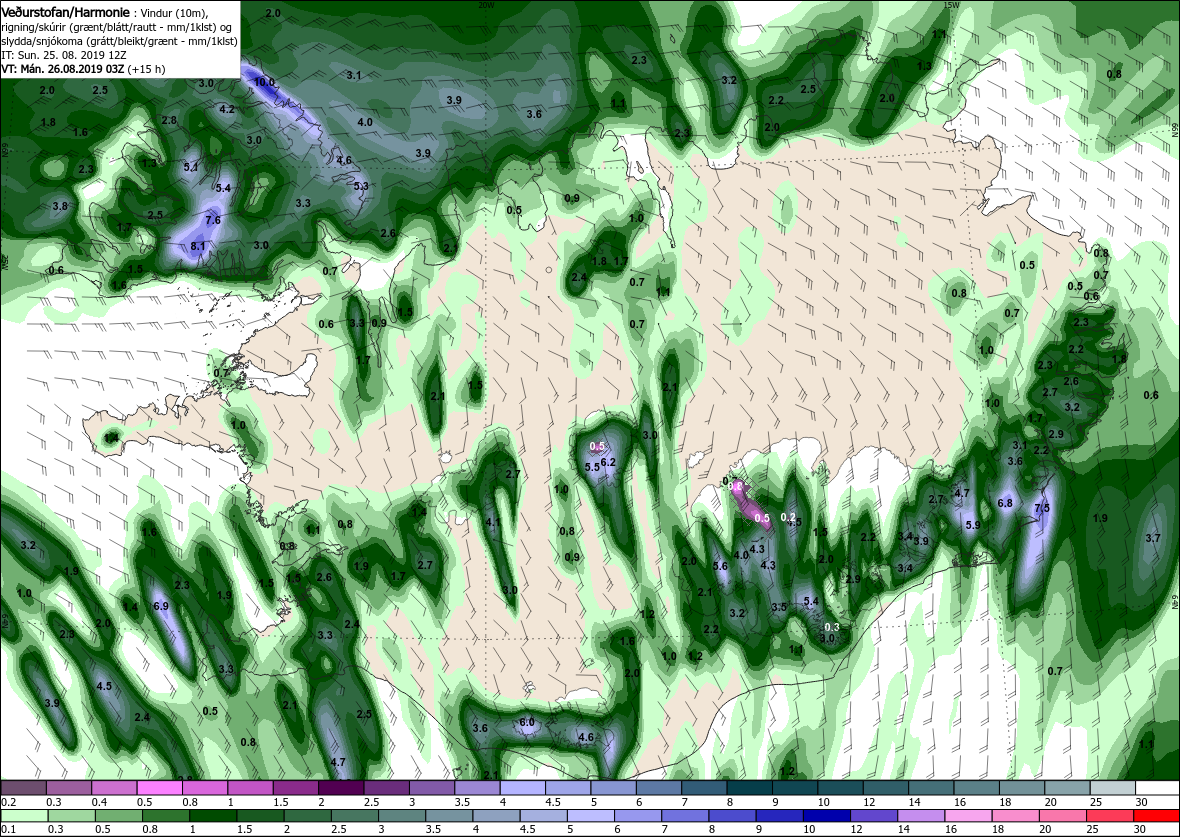The image size is (1180, 837).
Task: Pick the lavender 4 swatch in upper legend
Action: pos(522,787)
